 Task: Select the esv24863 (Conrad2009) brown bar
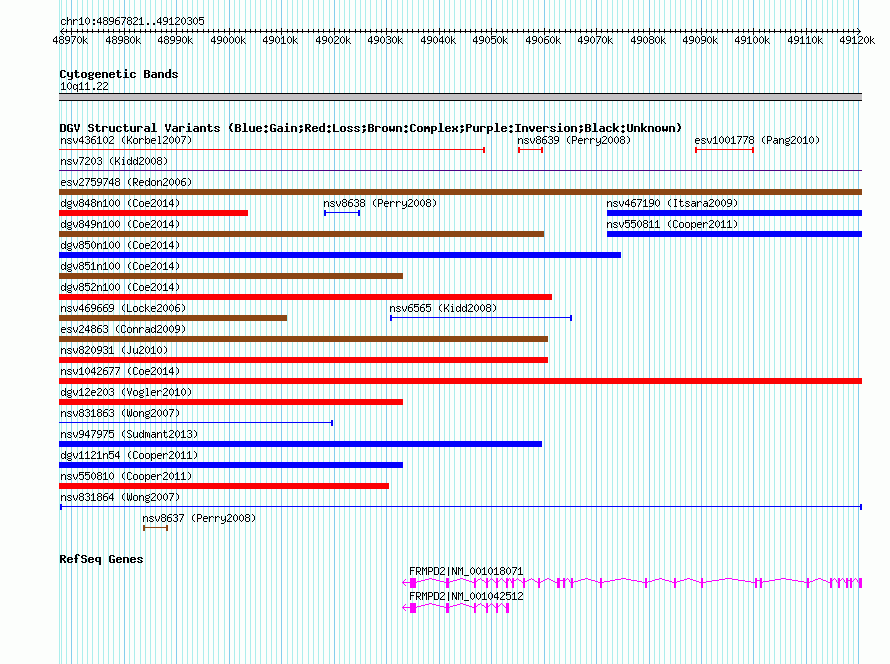(x=303, y=339)
